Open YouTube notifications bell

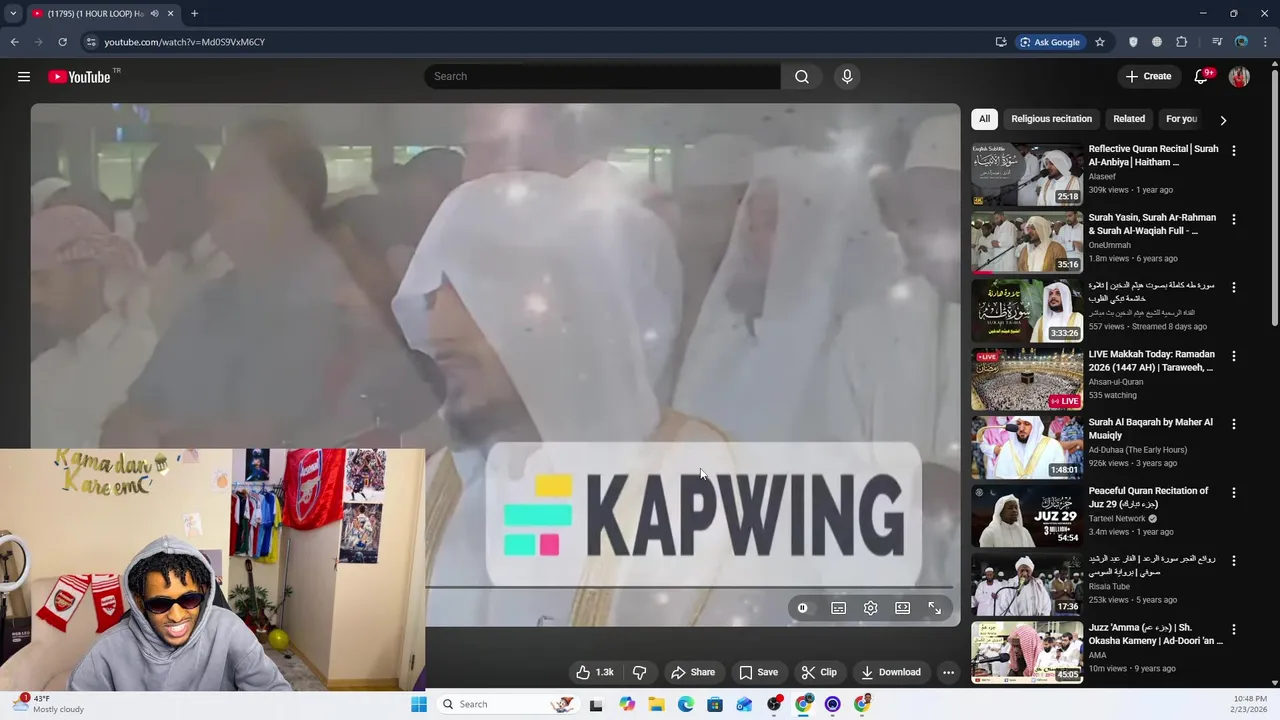tap(1201, 77)
